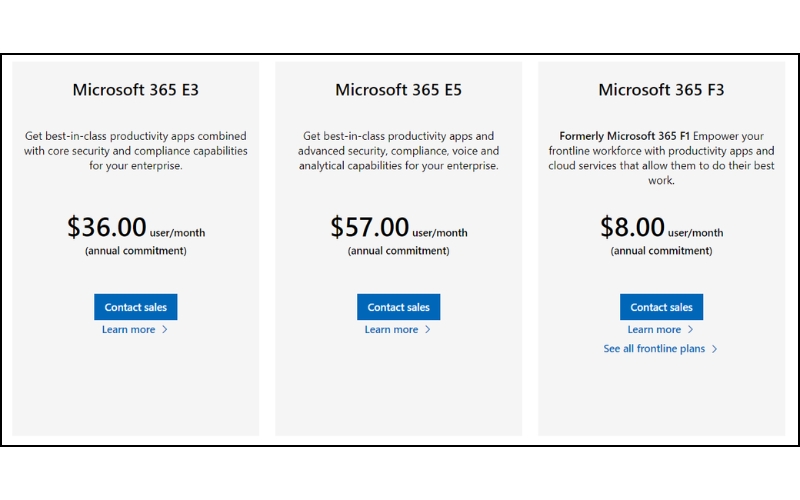Select the Microsoft 365 E3 heading

136,90
